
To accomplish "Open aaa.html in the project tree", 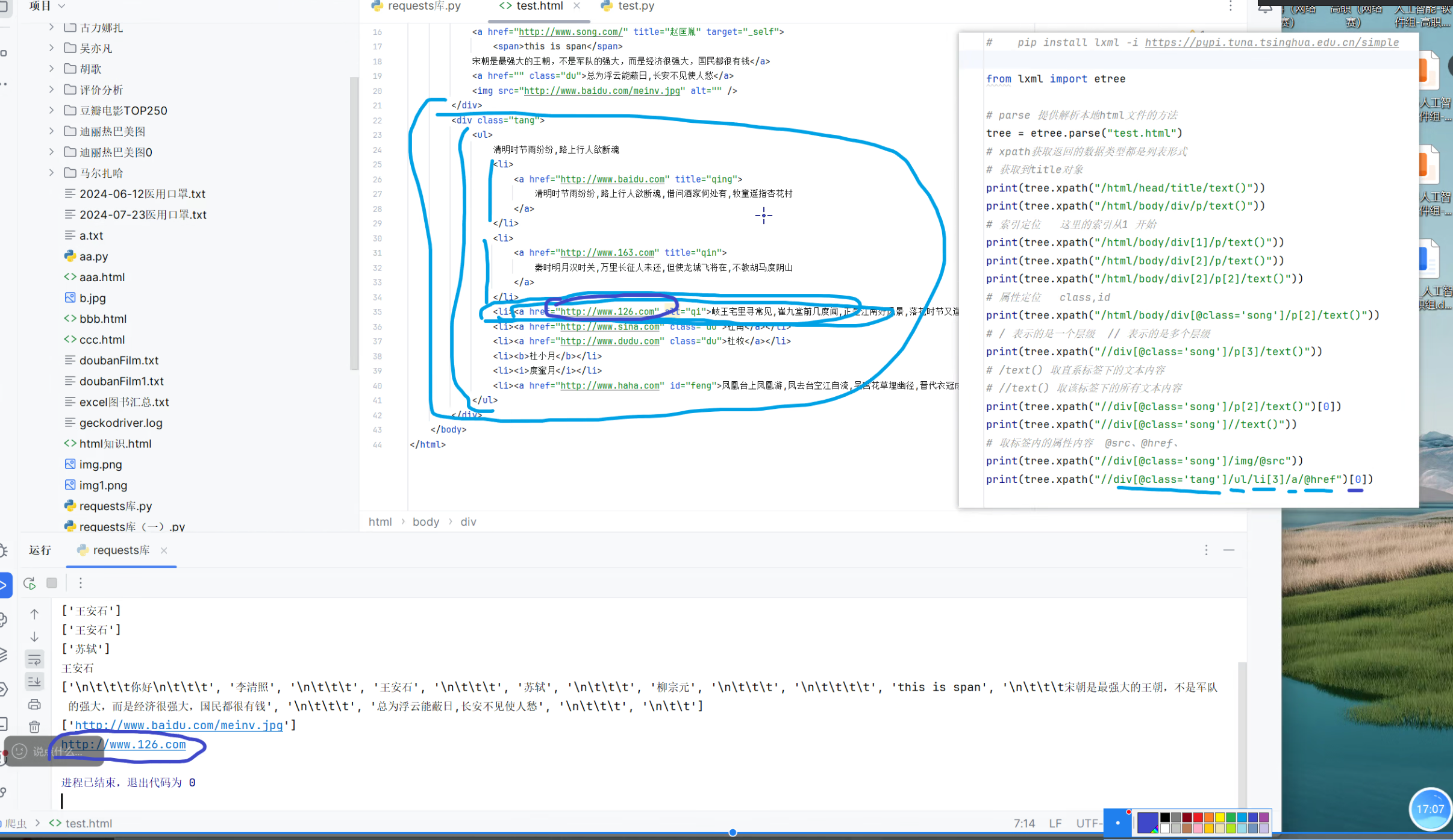I will (102, 277).
